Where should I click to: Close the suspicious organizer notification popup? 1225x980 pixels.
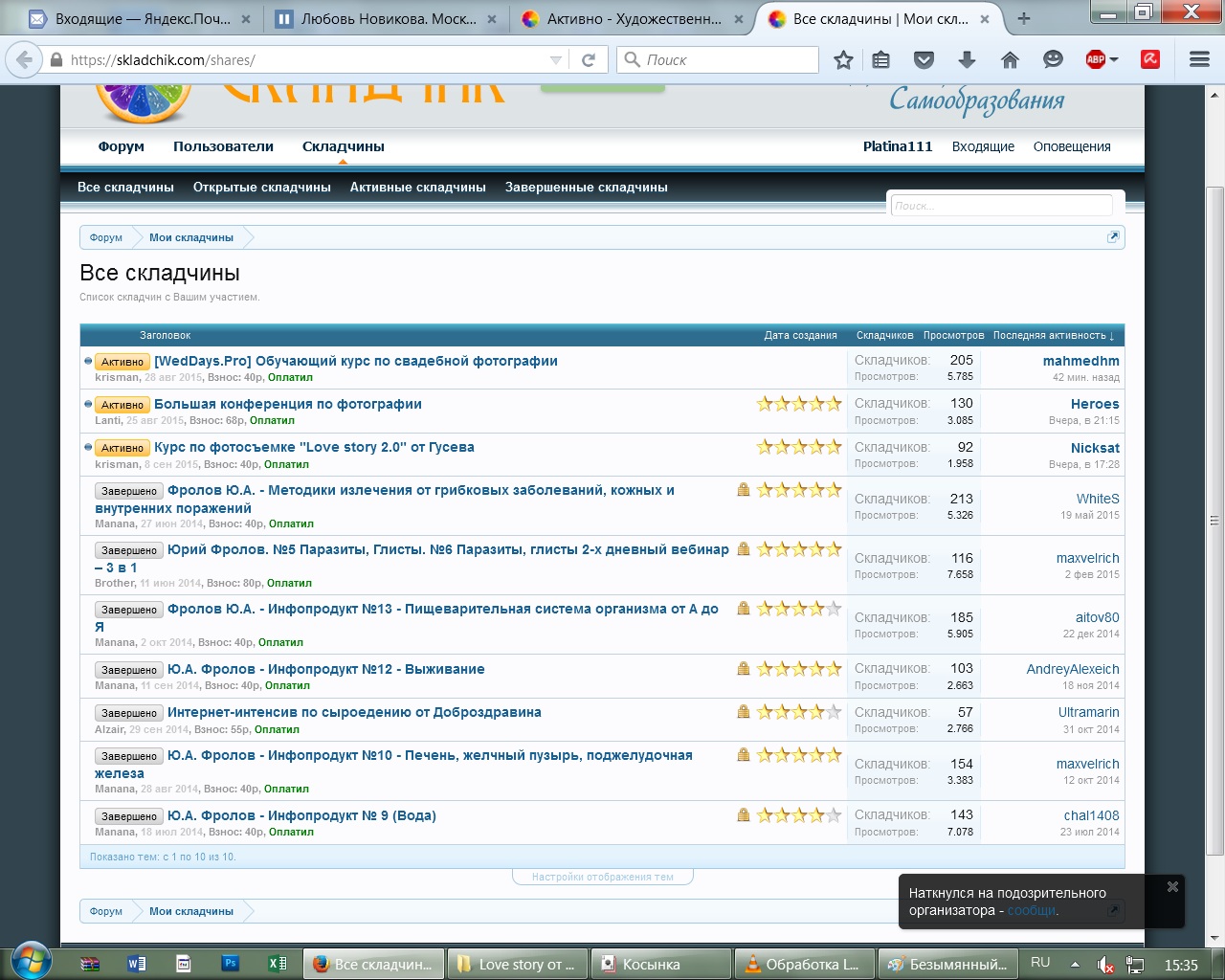(1172, 887)
